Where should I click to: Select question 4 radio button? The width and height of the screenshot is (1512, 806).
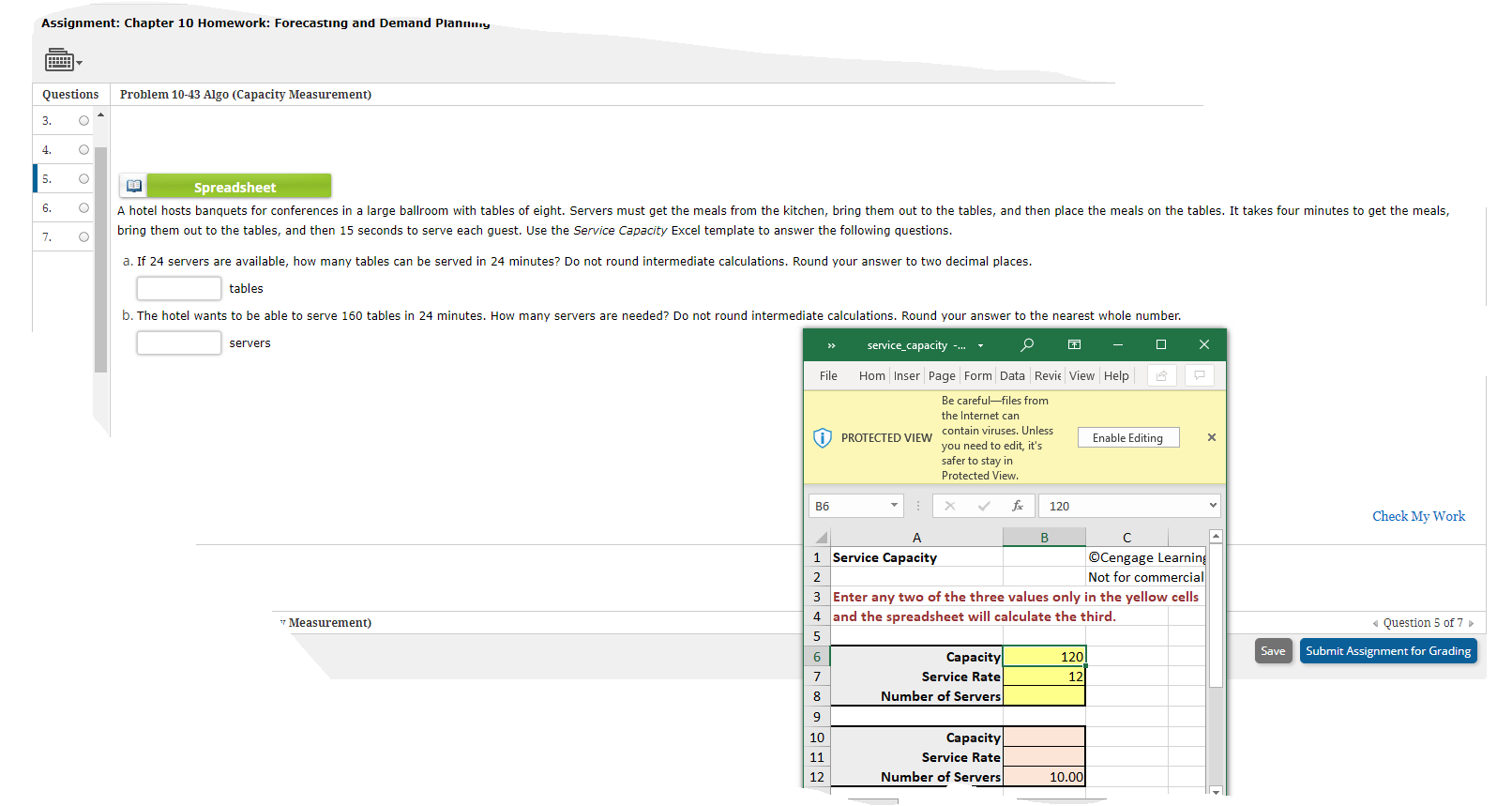pyautogui.click(x=83, y=149)
